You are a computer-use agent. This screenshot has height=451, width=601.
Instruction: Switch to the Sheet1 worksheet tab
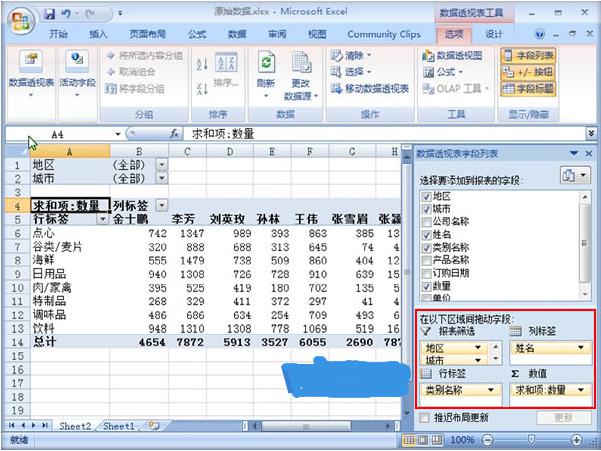119,426
